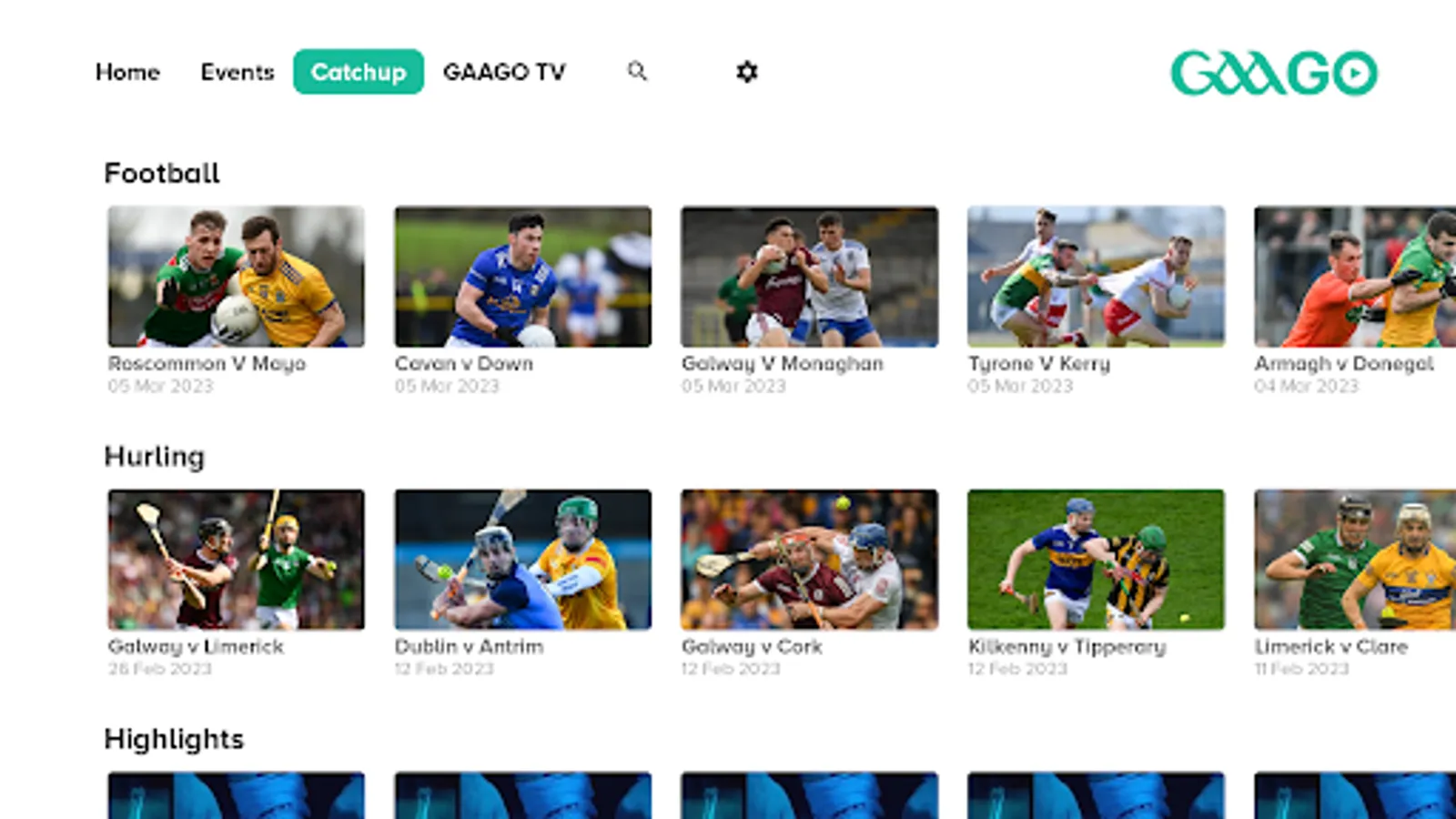1456x819 pixels.
Task: Open the settings gear icon
Action: [x=747, y=72]
